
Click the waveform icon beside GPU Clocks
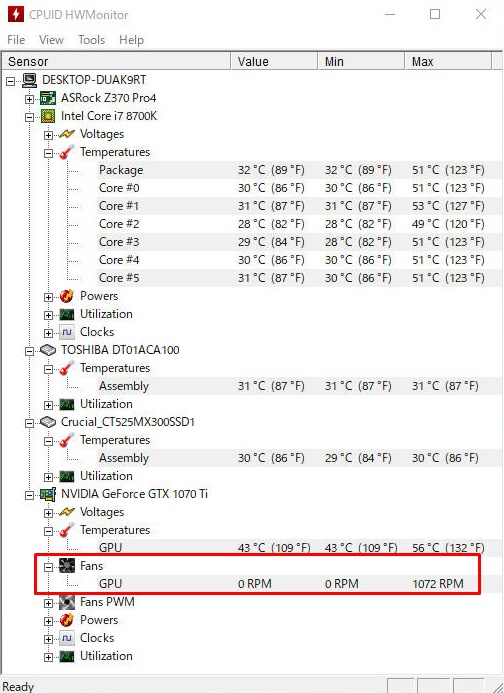(x=67, y=639)
